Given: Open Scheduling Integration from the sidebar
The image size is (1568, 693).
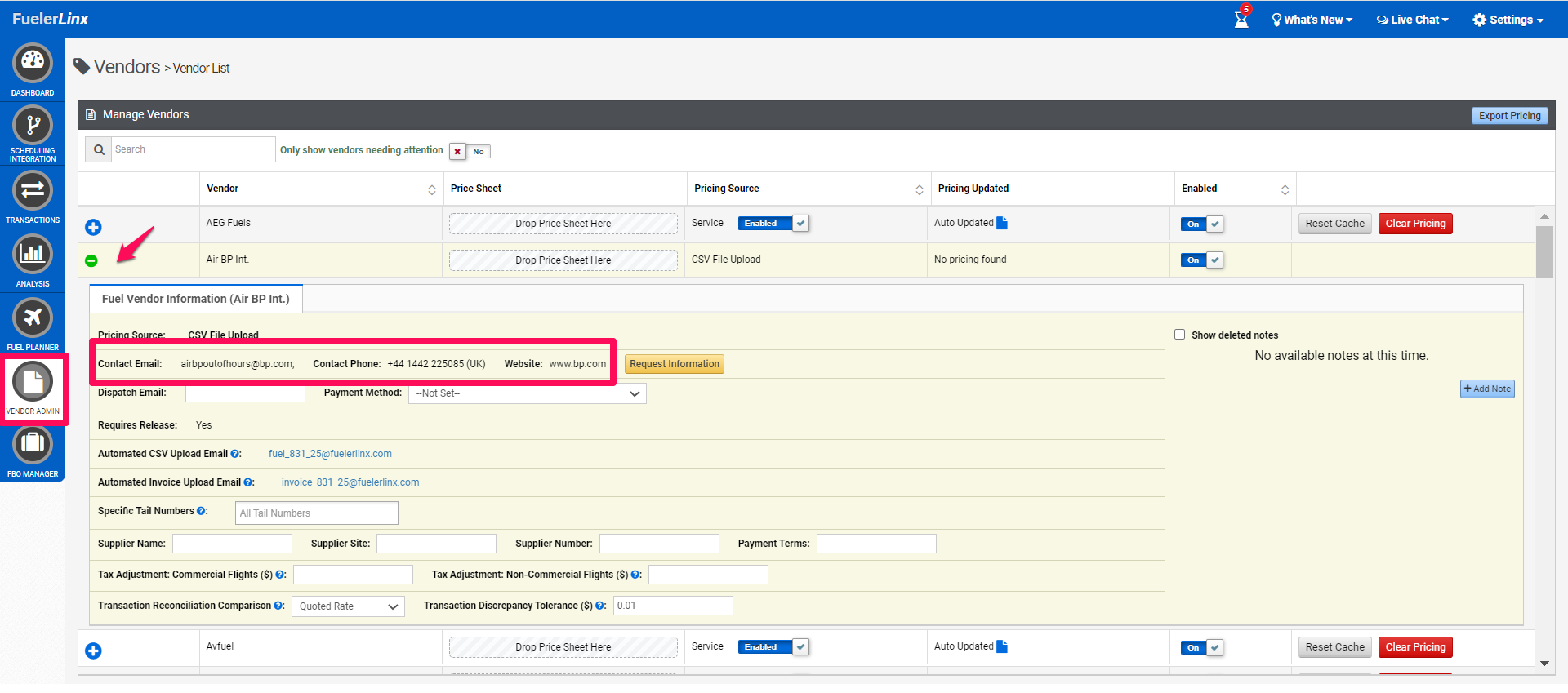Looking at the screenshot, I should (33, 127).
